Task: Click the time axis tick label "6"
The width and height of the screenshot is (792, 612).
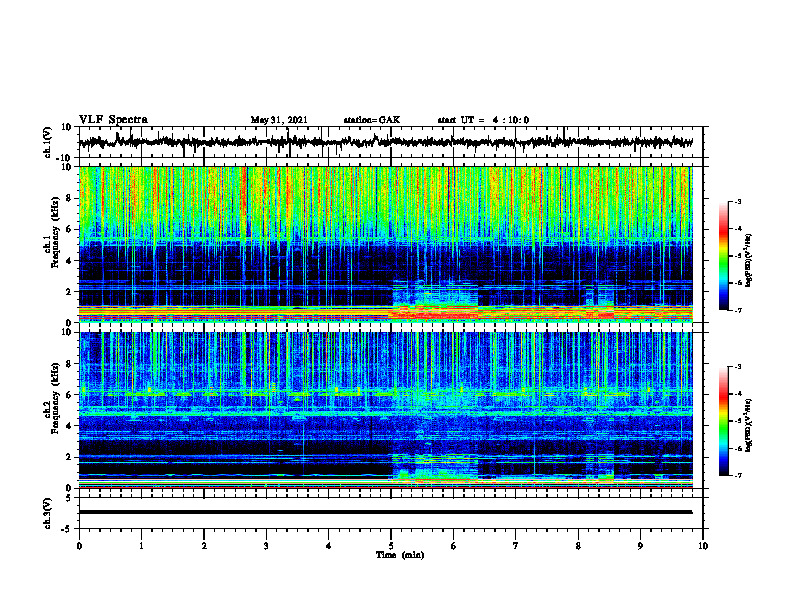Action: 454,546
